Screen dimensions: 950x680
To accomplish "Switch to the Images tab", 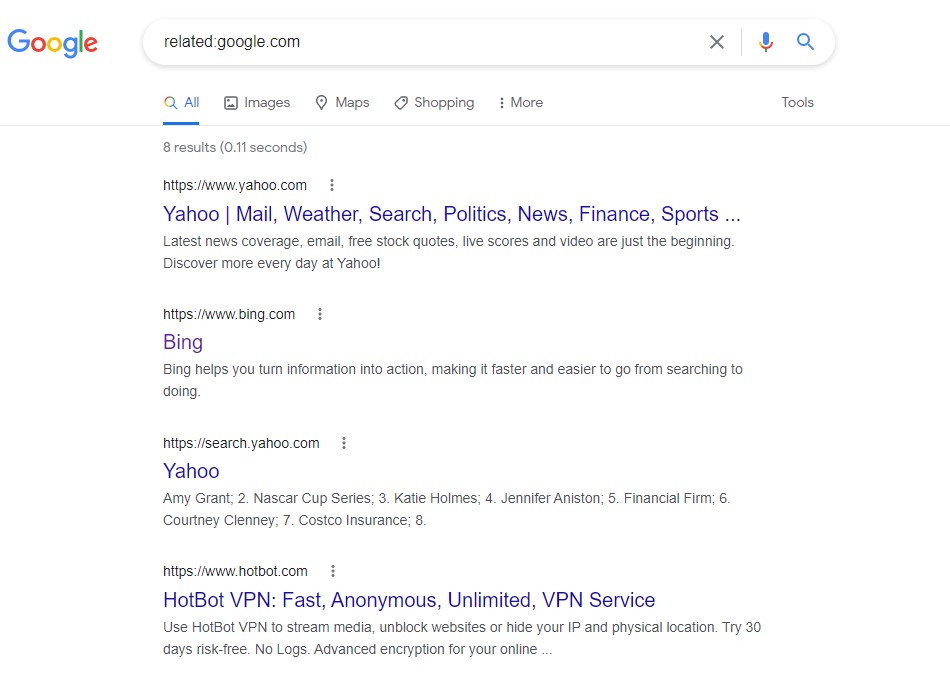I will click(257, 102).
